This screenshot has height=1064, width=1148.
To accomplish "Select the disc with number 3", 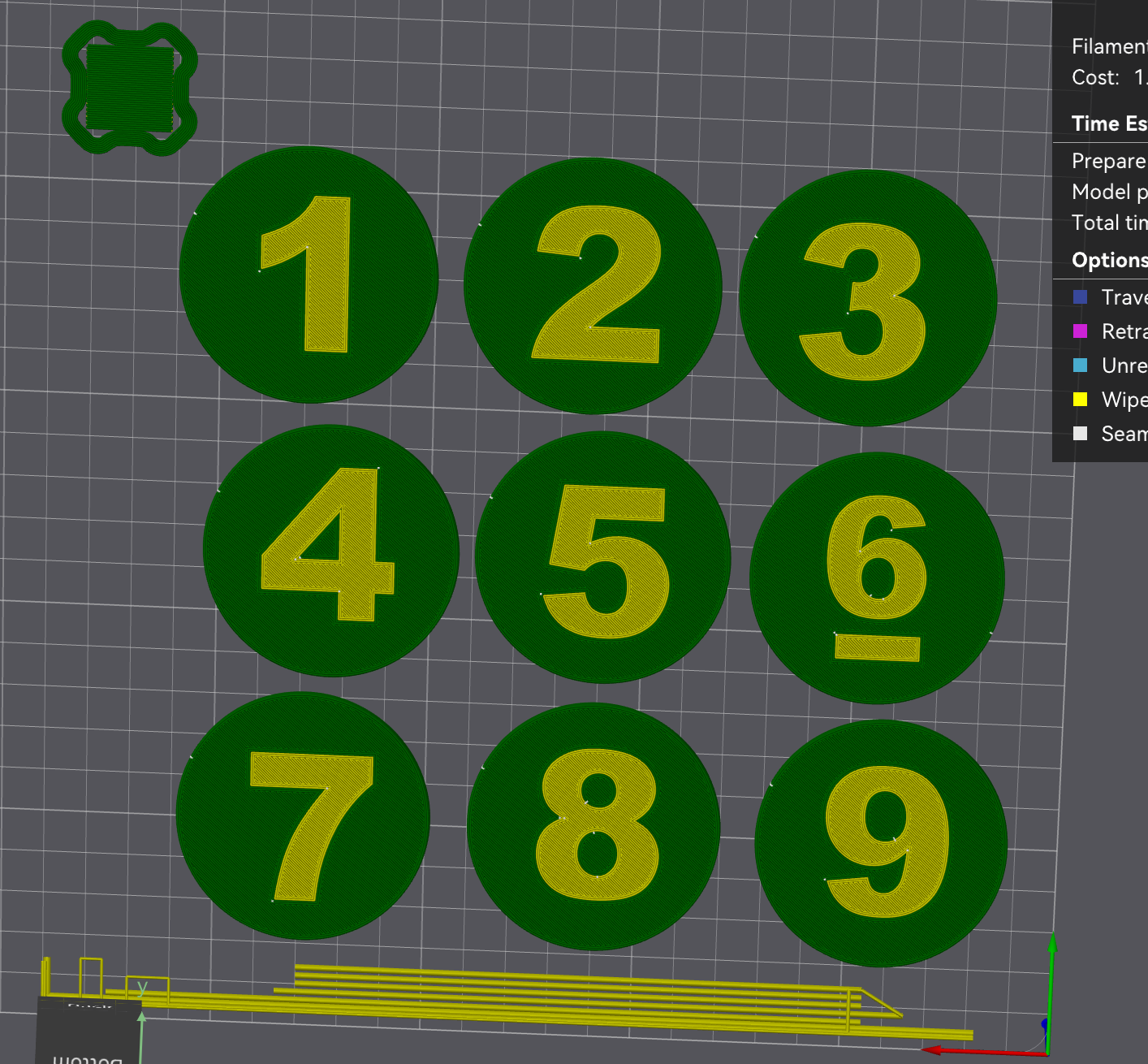I will (868, 298).
